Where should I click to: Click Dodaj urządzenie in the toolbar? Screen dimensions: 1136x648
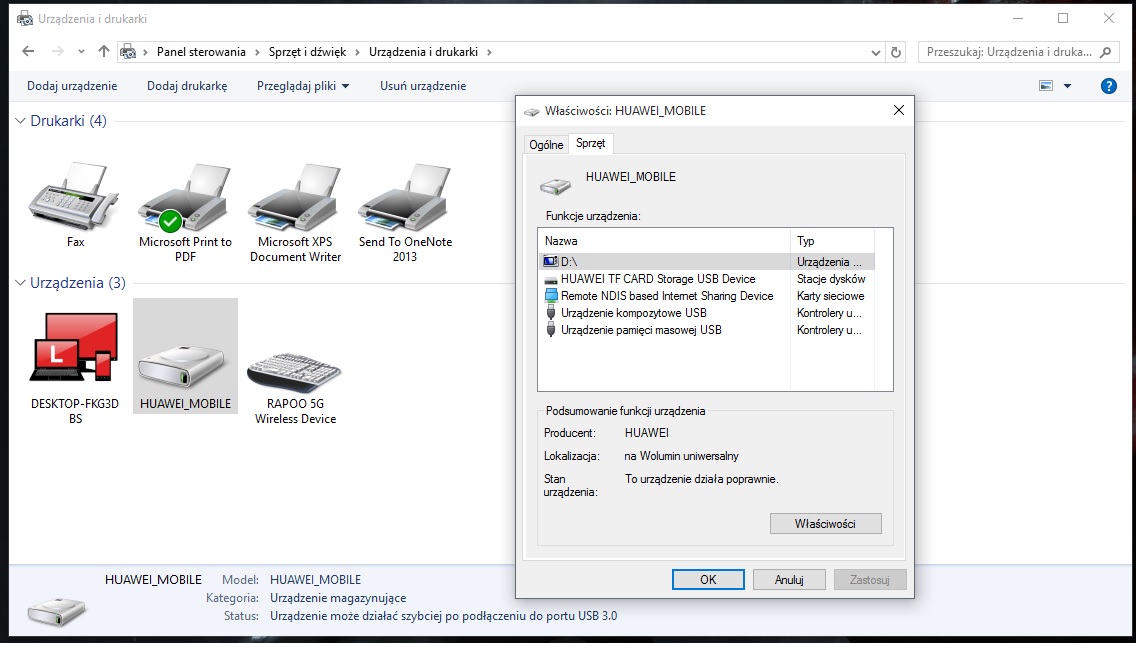click(72, 86)
